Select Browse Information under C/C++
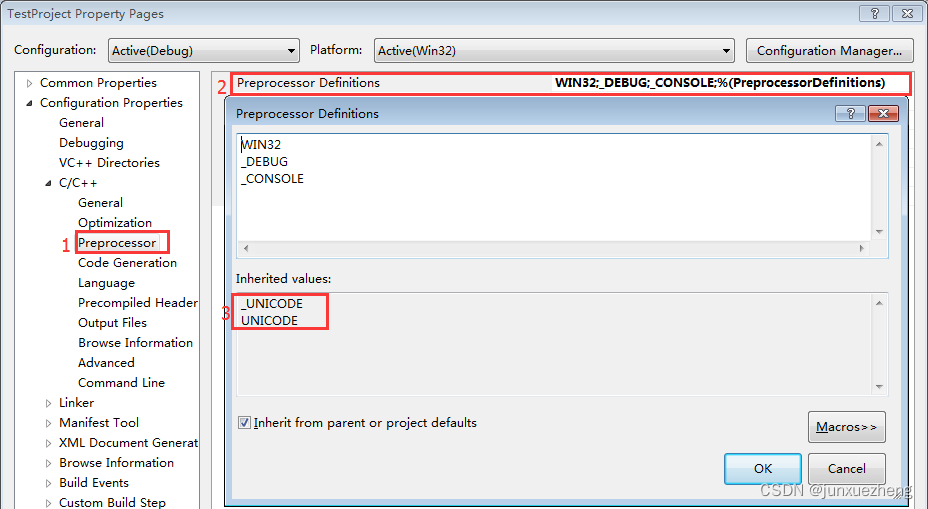928x509 pixels. point(136,343)
